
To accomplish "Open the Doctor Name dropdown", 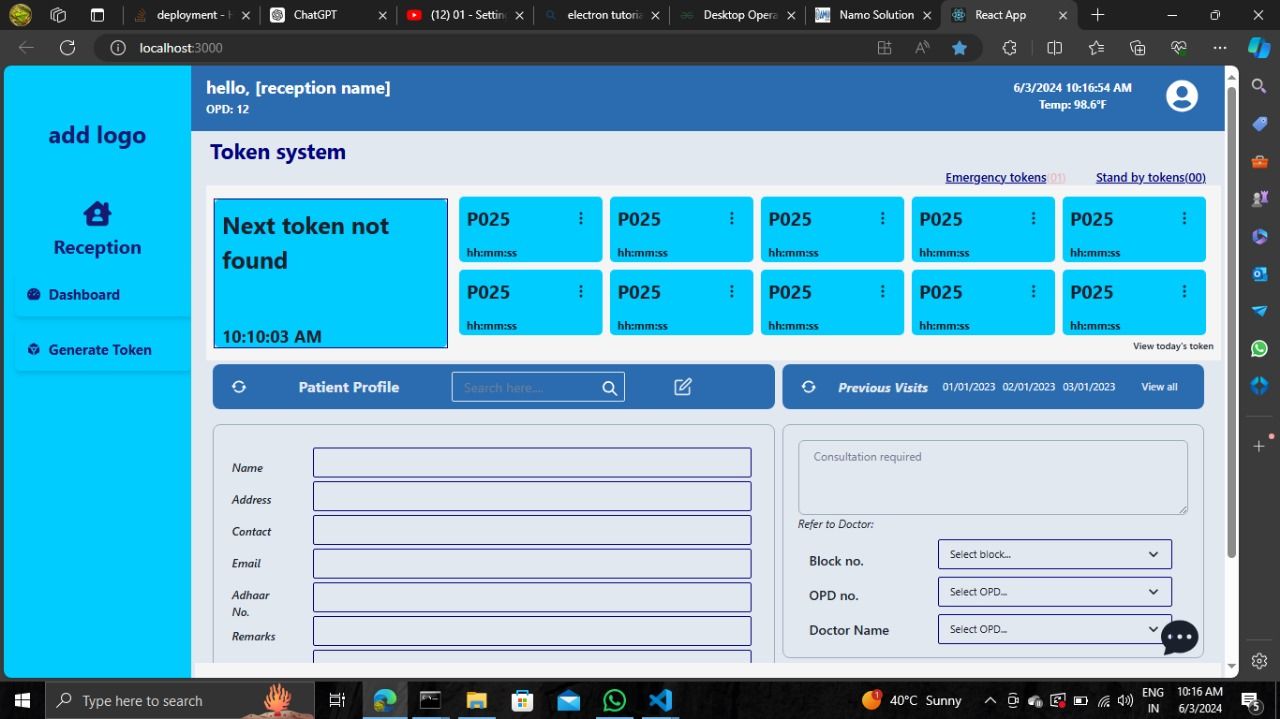I will click(x=1053, y=629).
